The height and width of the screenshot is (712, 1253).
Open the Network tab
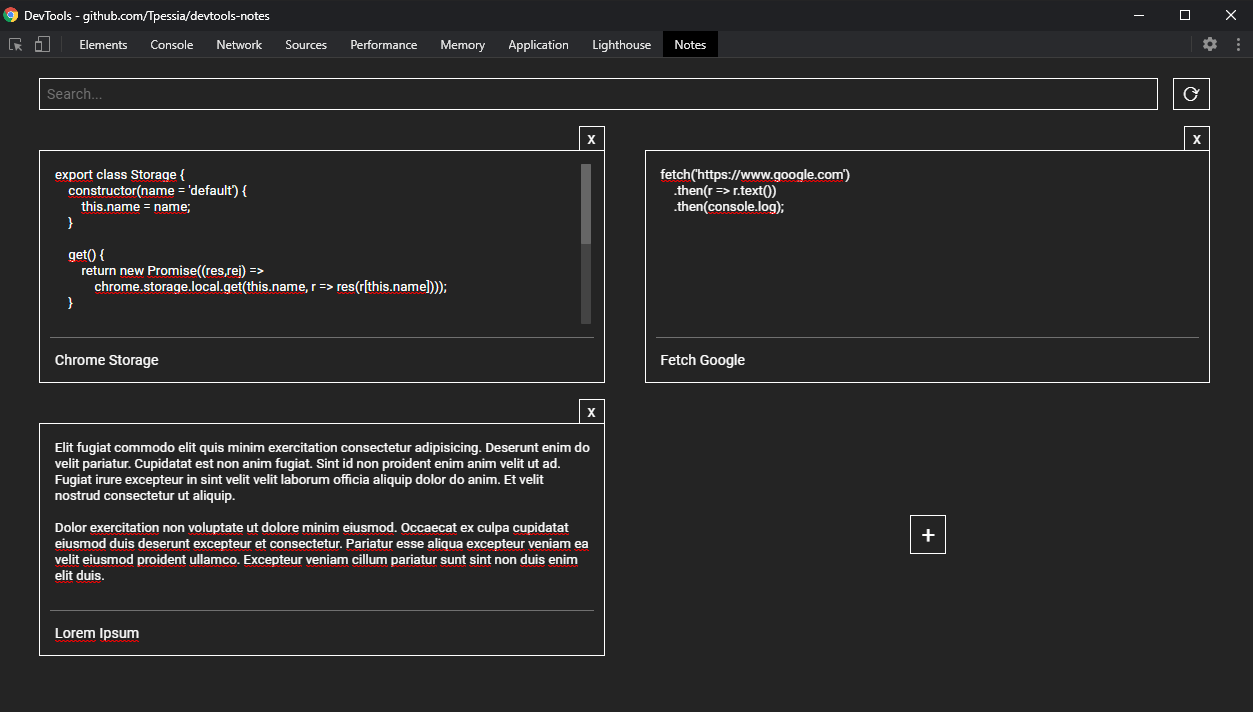(x=239, y=45)
